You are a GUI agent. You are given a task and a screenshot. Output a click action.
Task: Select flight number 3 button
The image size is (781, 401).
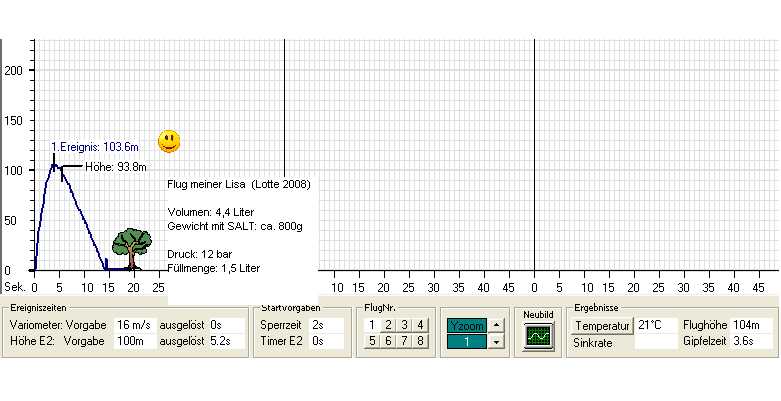pyautogui.click(x=404, y=325)
